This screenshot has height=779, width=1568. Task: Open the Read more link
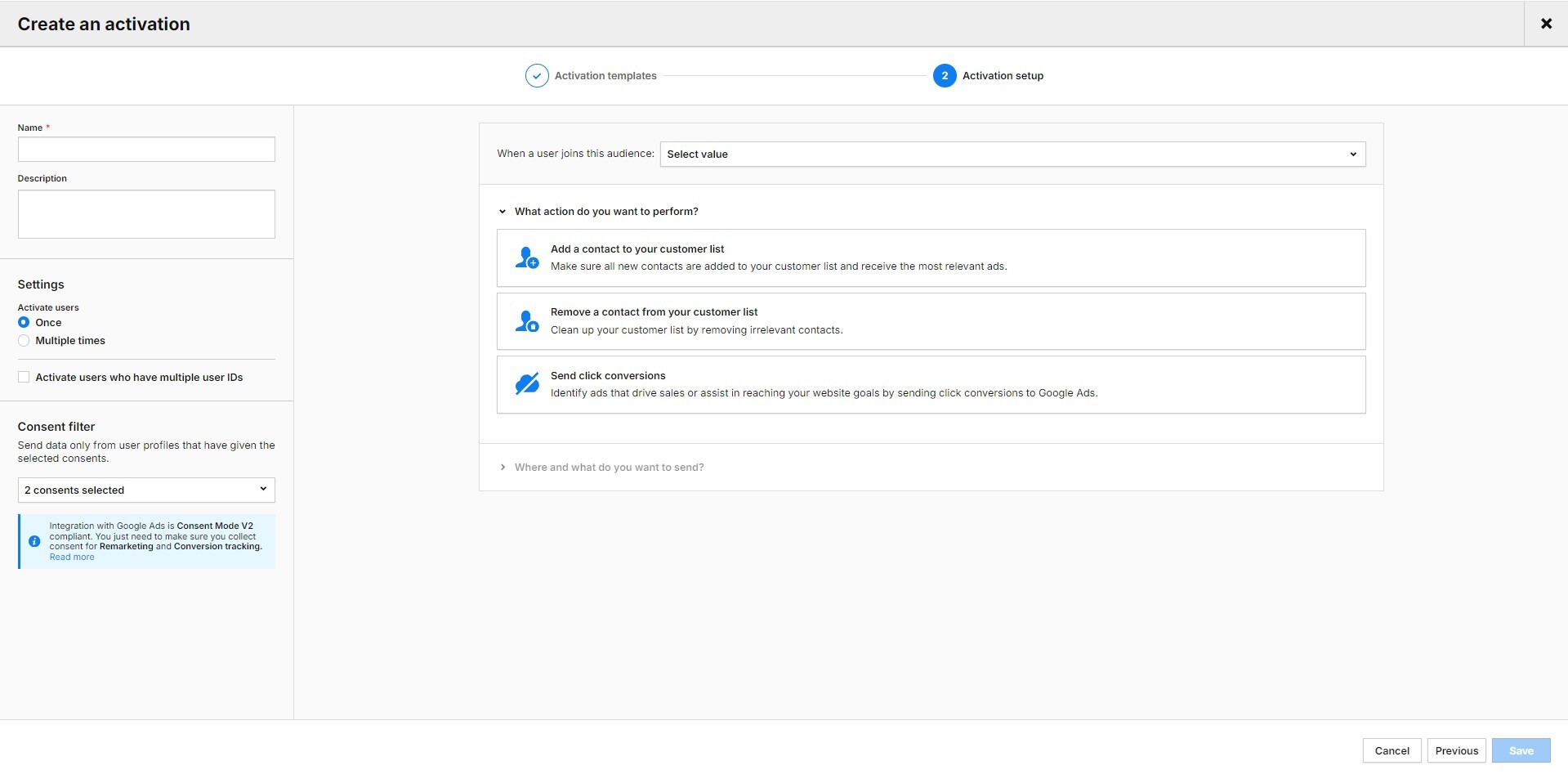pyautogui.click(x=71, y=556)
